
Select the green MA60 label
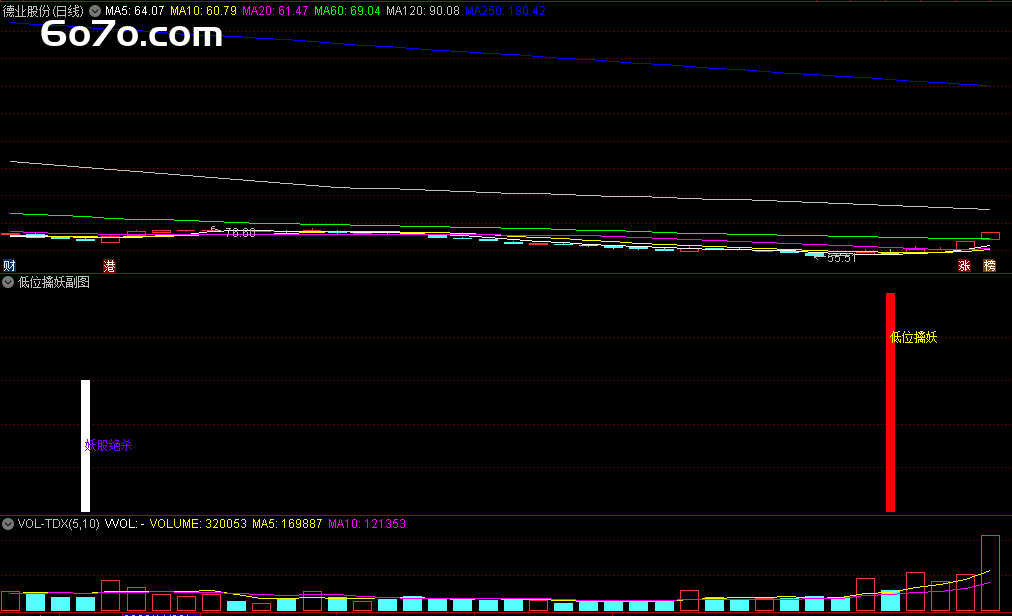pyautogui.click(x=347, y=10)
